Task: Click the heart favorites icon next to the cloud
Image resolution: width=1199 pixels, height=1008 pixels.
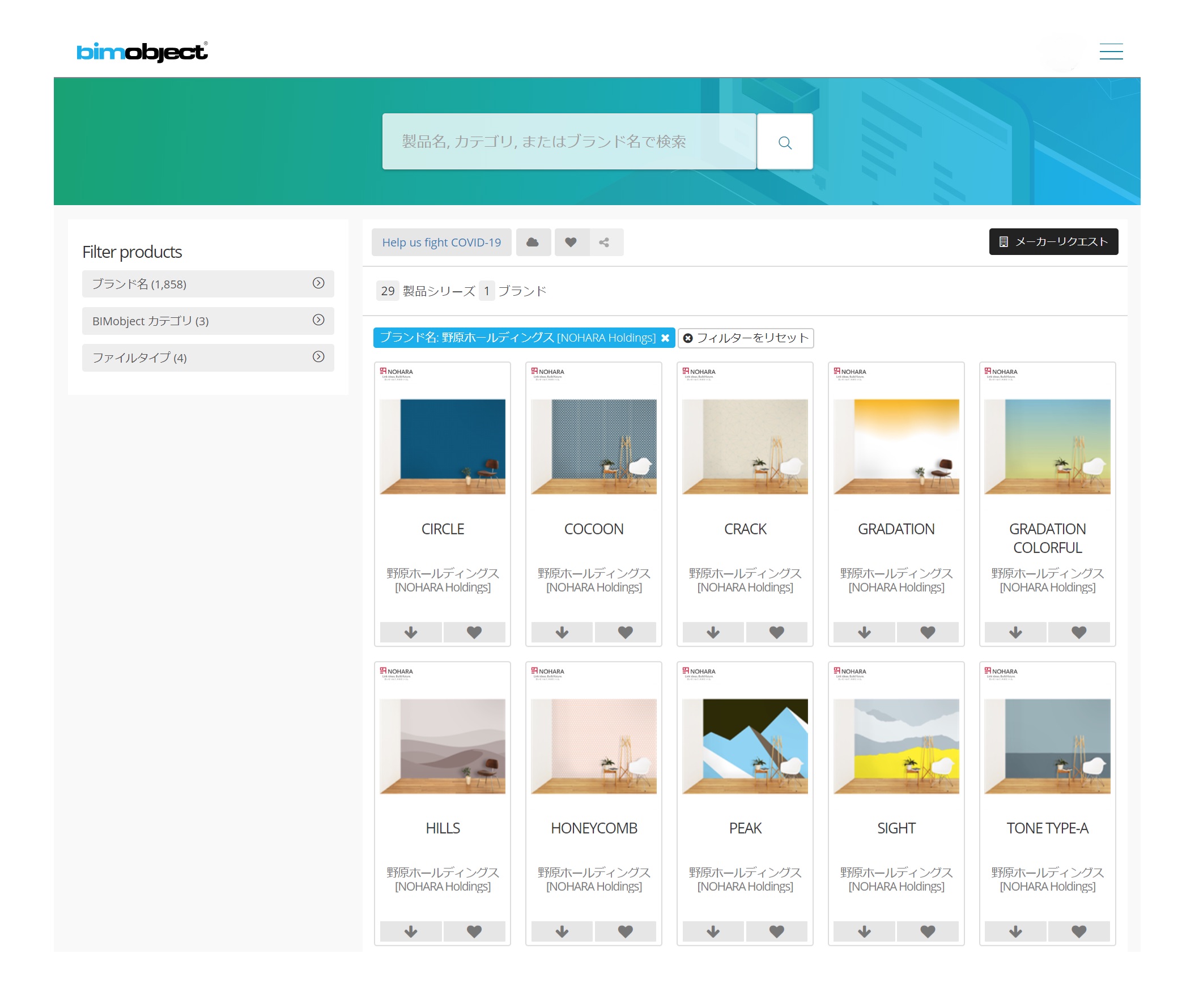Action: point(570,242)
